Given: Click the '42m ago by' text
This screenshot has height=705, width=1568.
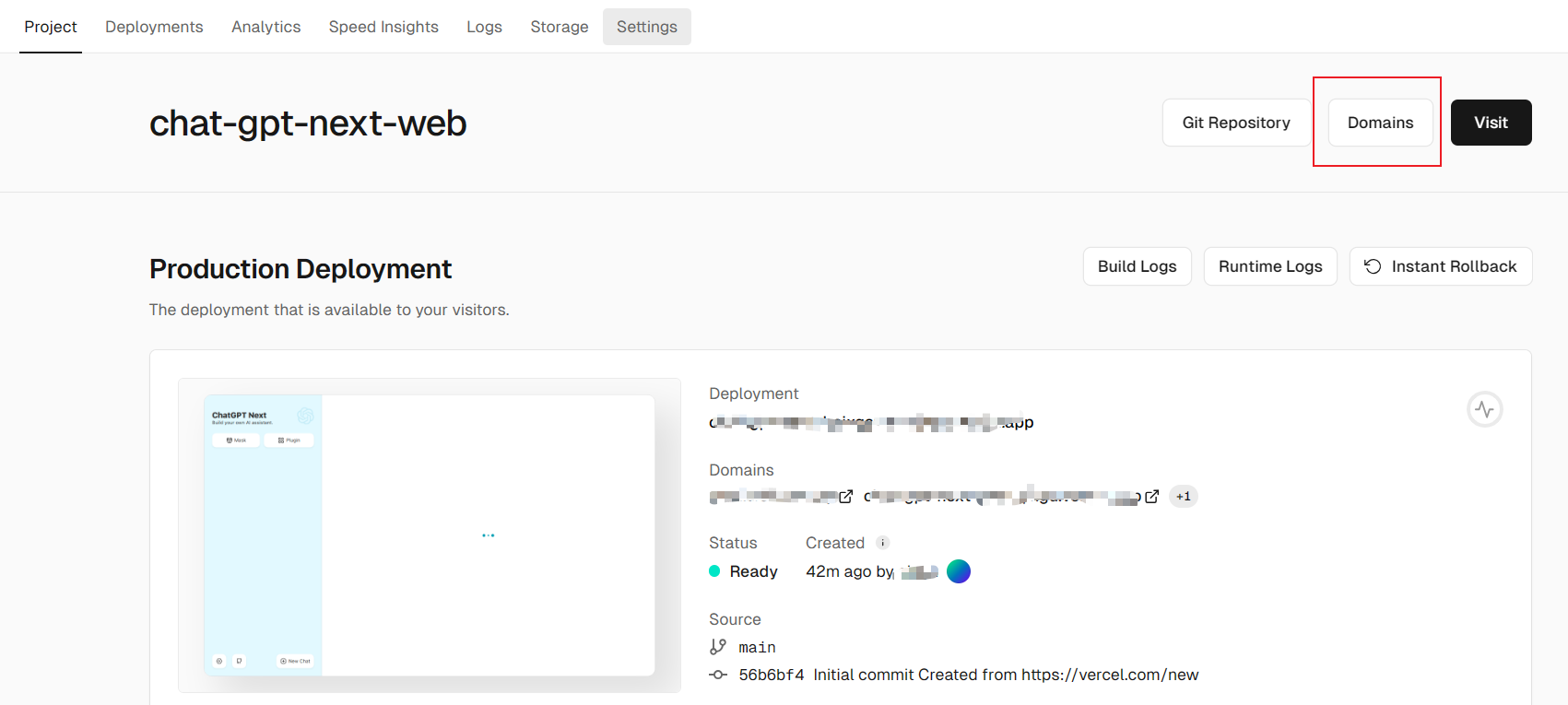Looking at the screenshot, I should pos(850,571).
